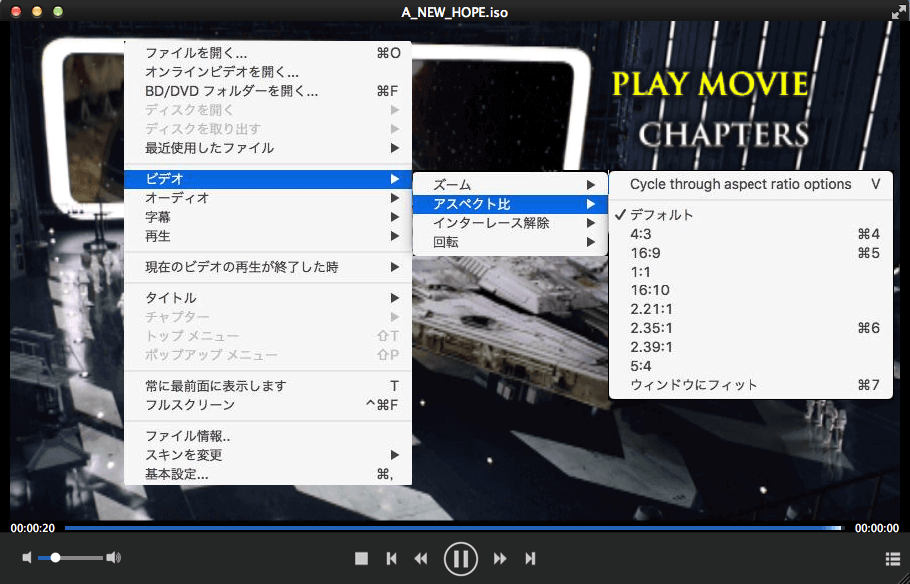The width and height of the screenshot is (910, 584).
Task: Choose 2.21:1 aspect ratio
Action: point(751,309)
